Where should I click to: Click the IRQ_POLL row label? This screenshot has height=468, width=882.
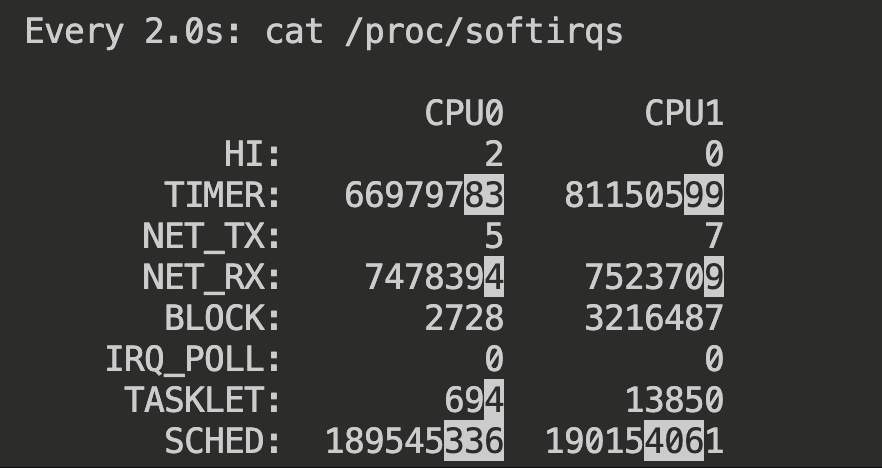click(x=193, y=359)
